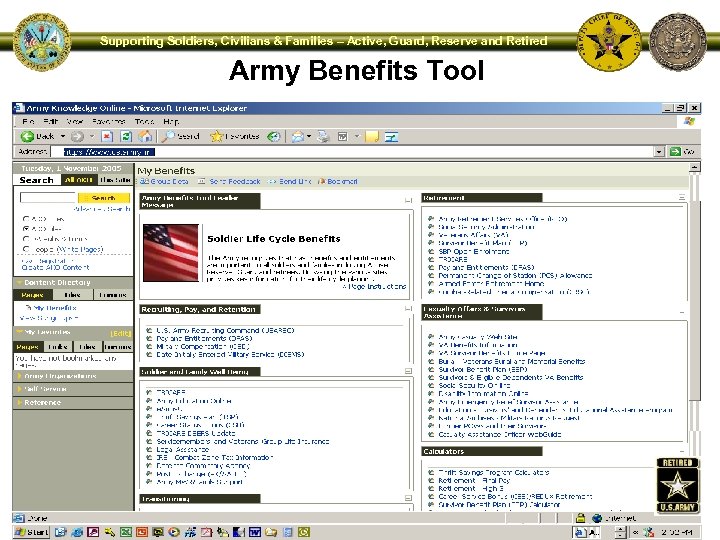The width and height of the screenshot is (720, 540).
Task: Expand the Reference section
Action: click(20, 402)
